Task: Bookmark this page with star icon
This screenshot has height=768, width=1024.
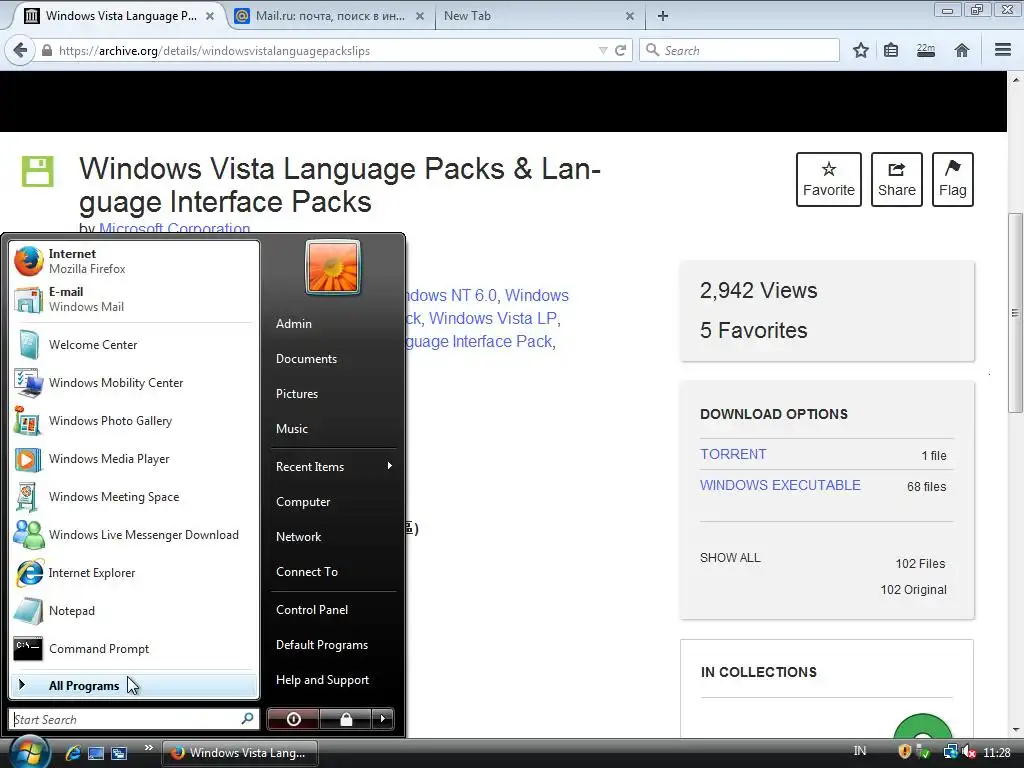Action: pos(861,50)
